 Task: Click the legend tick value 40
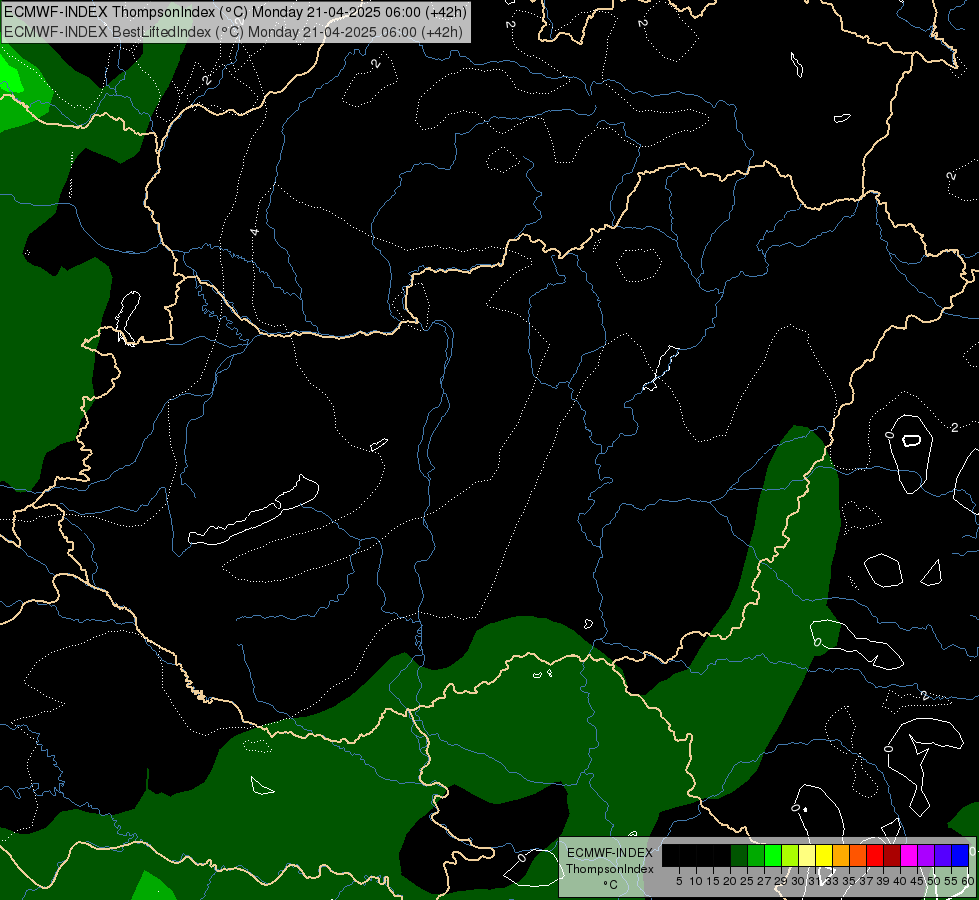tap(899, 881)
